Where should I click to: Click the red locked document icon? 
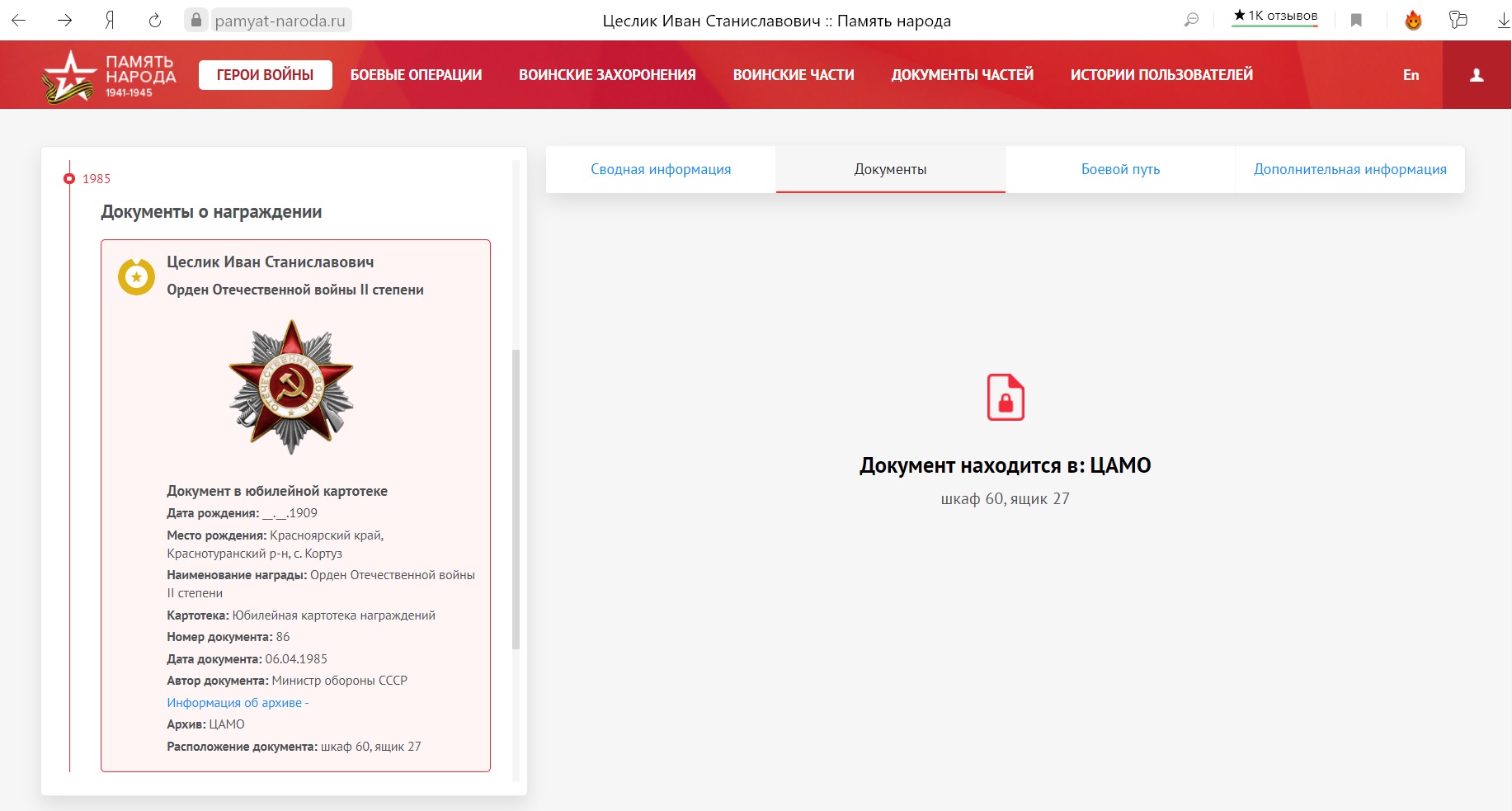click(1005, 398)
